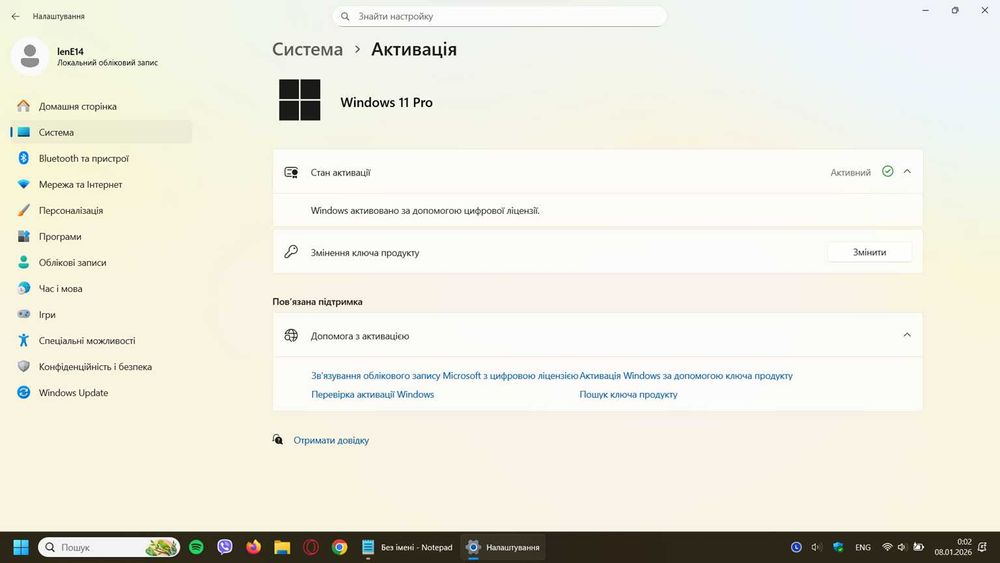Screen dimensions: 1000x563
Task: Select Система in the sidebar
Action: point(101,132)
